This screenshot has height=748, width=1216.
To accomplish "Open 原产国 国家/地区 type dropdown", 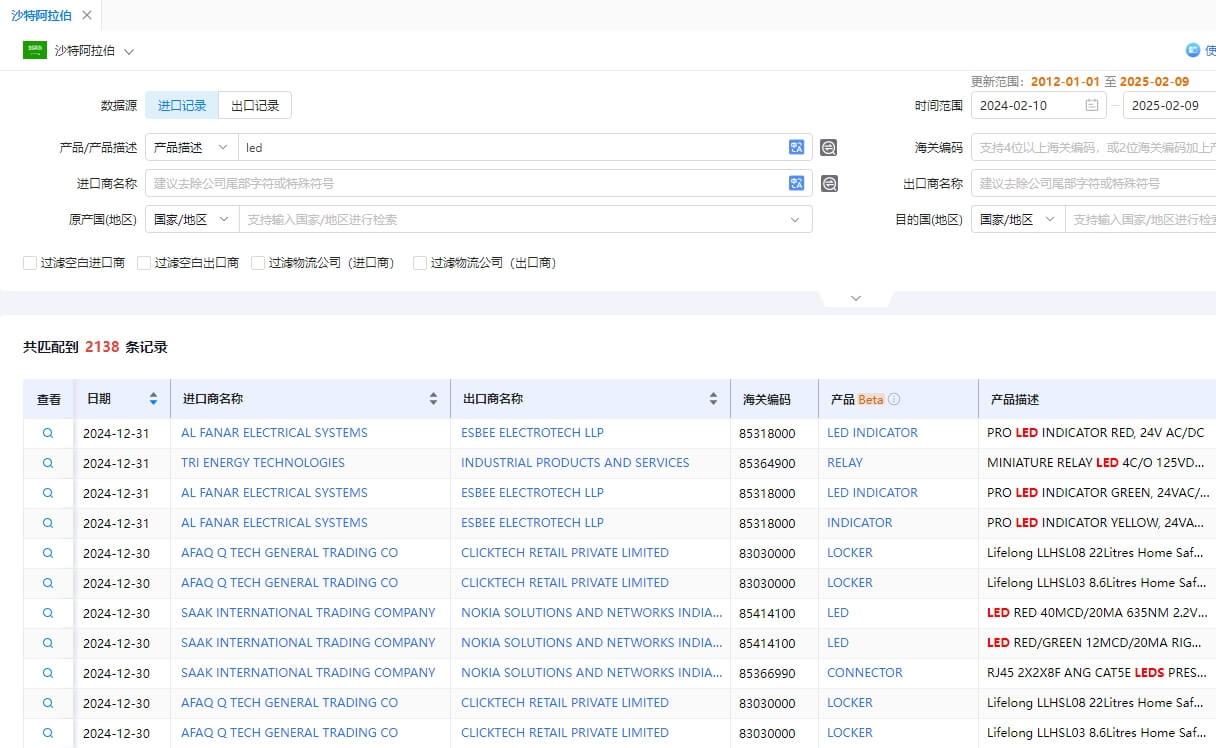I will tap(192, 219).
